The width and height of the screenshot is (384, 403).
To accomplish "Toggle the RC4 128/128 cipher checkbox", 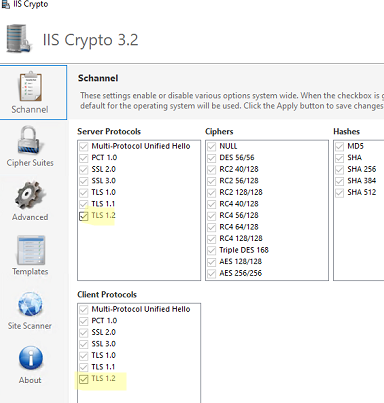I will point(212,239).
